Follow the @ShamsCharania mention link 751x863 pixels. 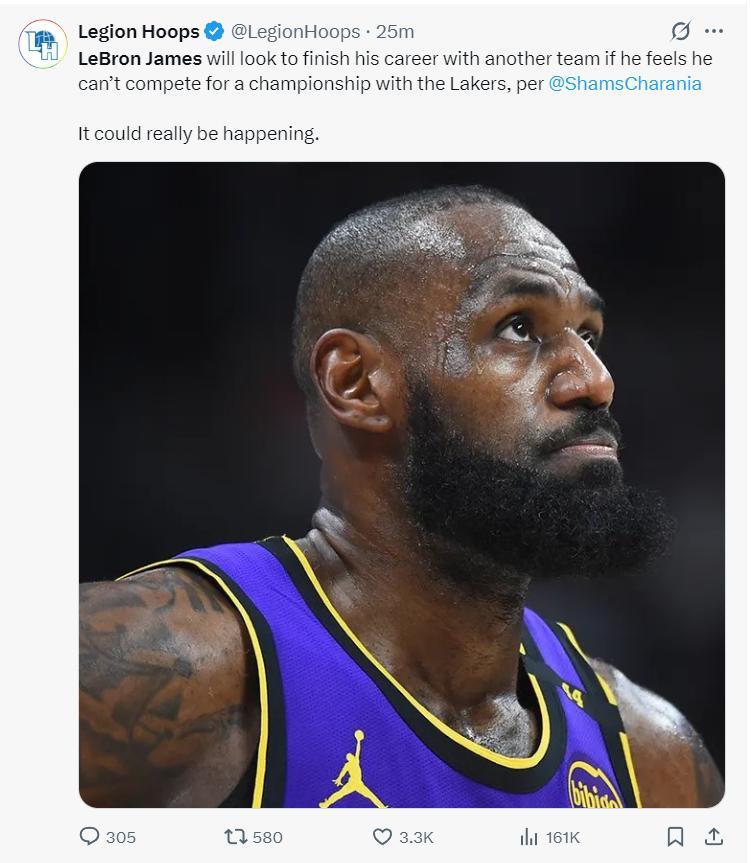[x=625, y=84]
